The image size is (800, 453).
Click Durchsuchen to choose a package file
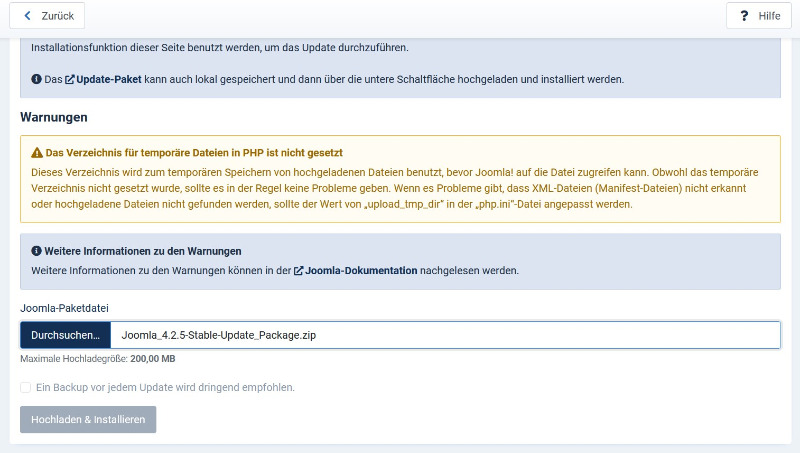pyautogui.click(x=65, y=335)
